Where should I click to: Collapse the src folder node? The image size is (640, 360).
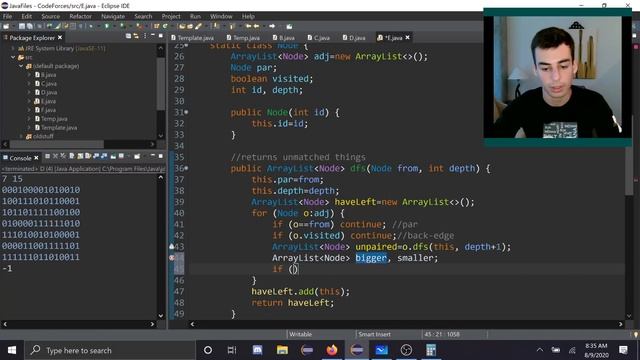point(13,57)
